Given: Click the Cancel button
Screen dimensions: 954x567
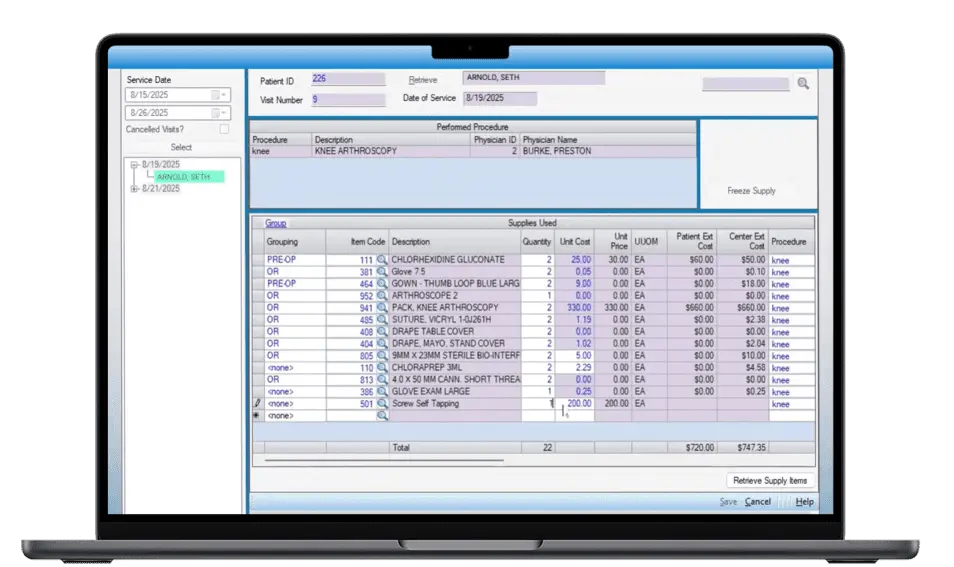Looking at the screenshot, I should click(x=757, y=502).
